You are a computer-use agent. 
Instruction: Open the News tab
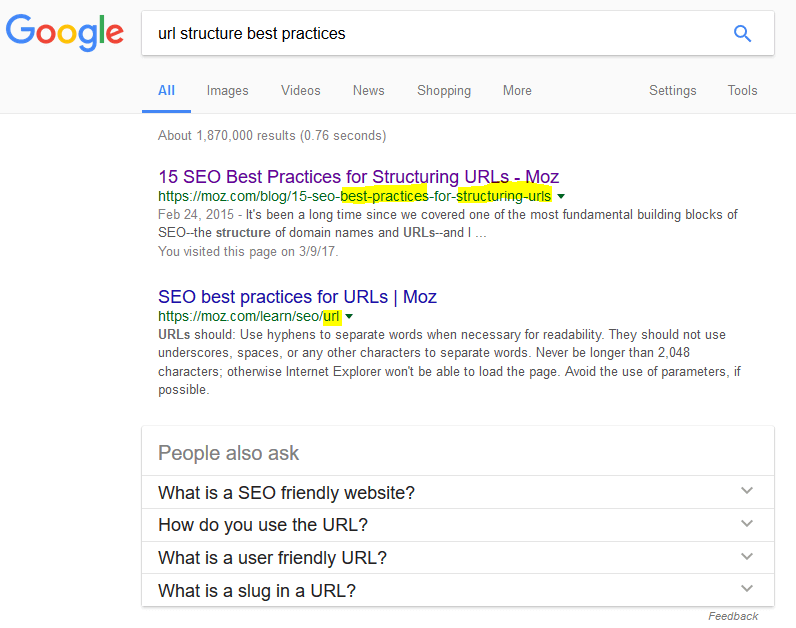[369, 90]
